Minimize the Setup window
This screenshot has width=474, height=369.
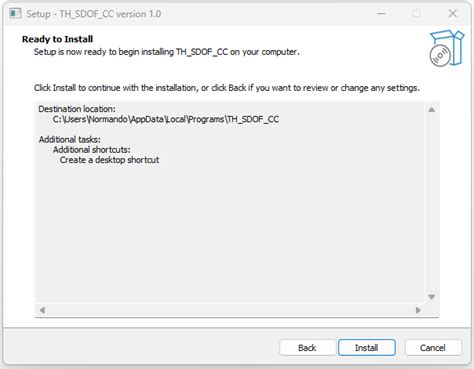tap(382, 14)
